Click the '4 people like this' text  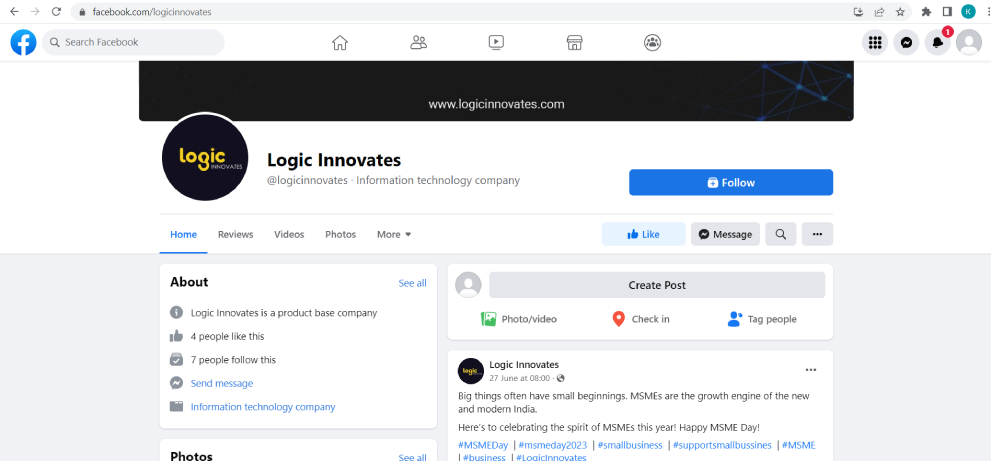pos(228,336)
